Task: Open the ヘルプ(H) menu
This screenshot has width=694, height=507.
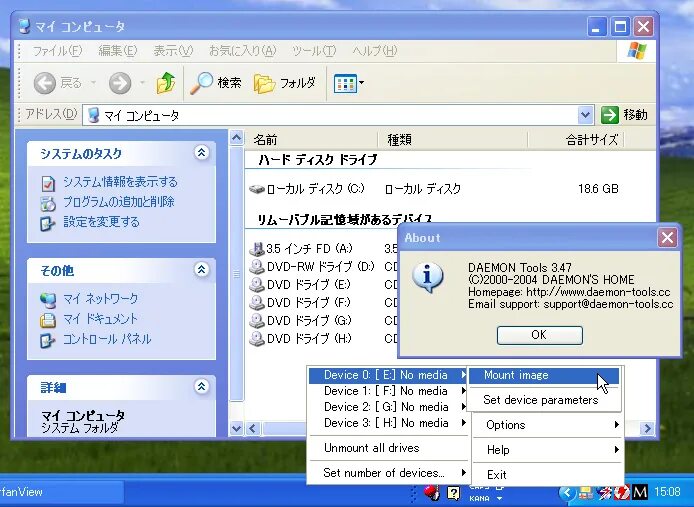Action: [375, 51]
